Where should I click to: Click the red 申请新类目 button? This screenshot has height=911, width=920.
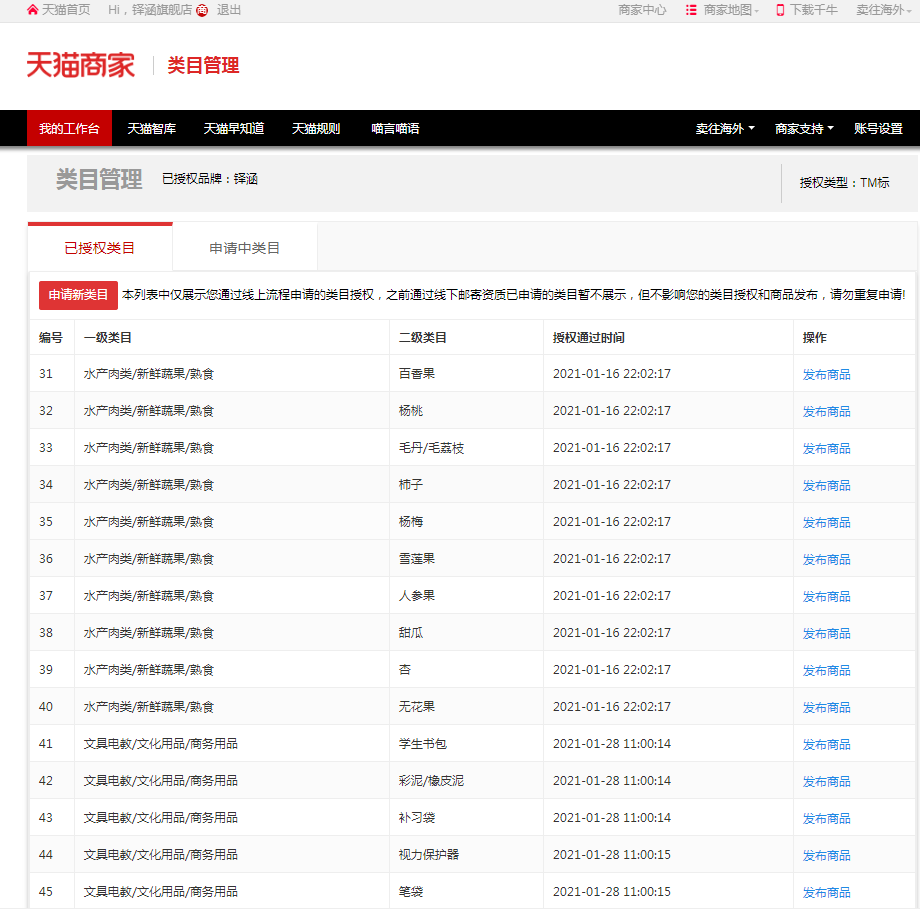point(78,295)
